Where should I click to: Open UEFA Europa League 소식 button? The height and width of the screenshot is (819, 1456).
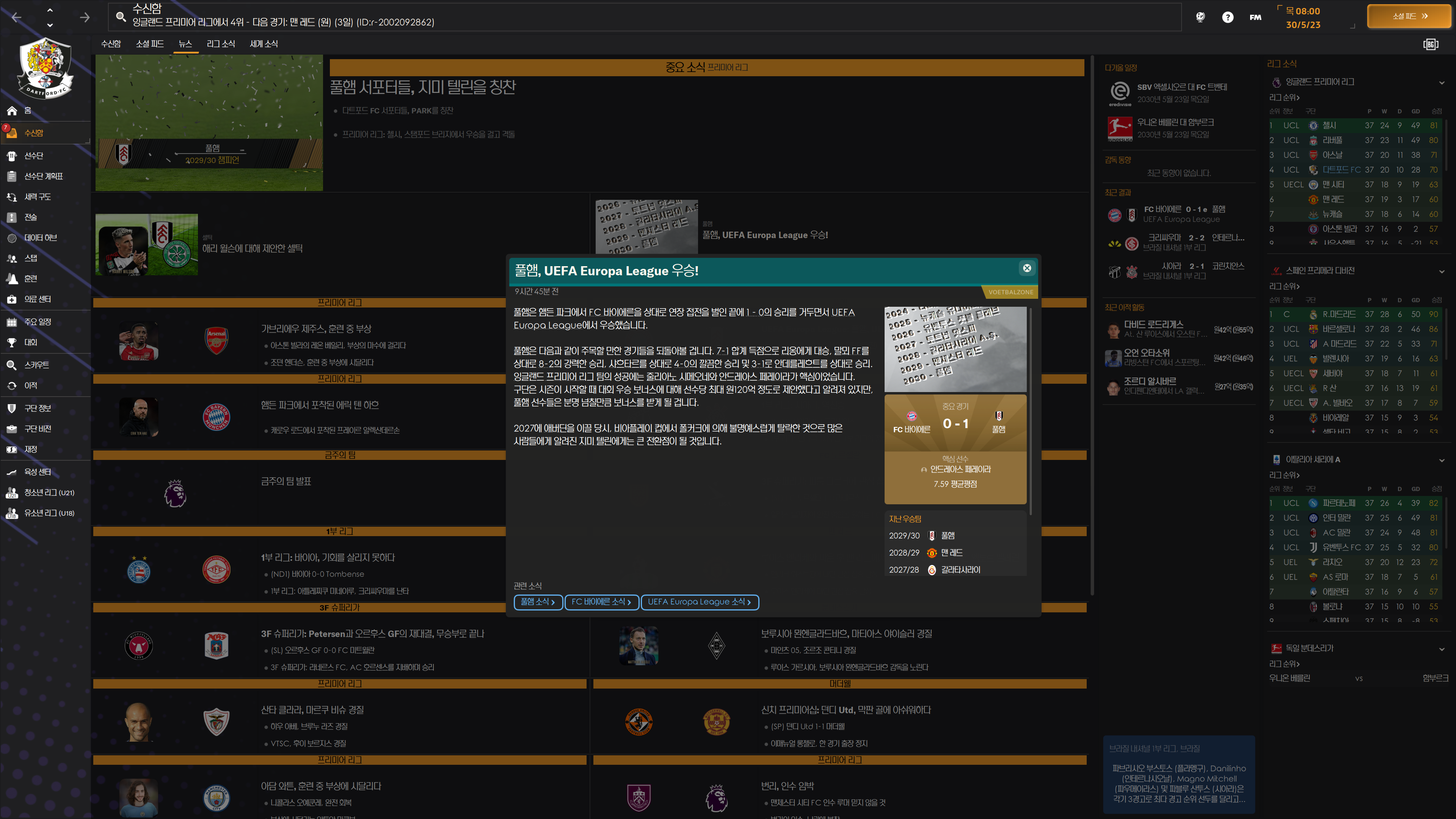[699, 602]
